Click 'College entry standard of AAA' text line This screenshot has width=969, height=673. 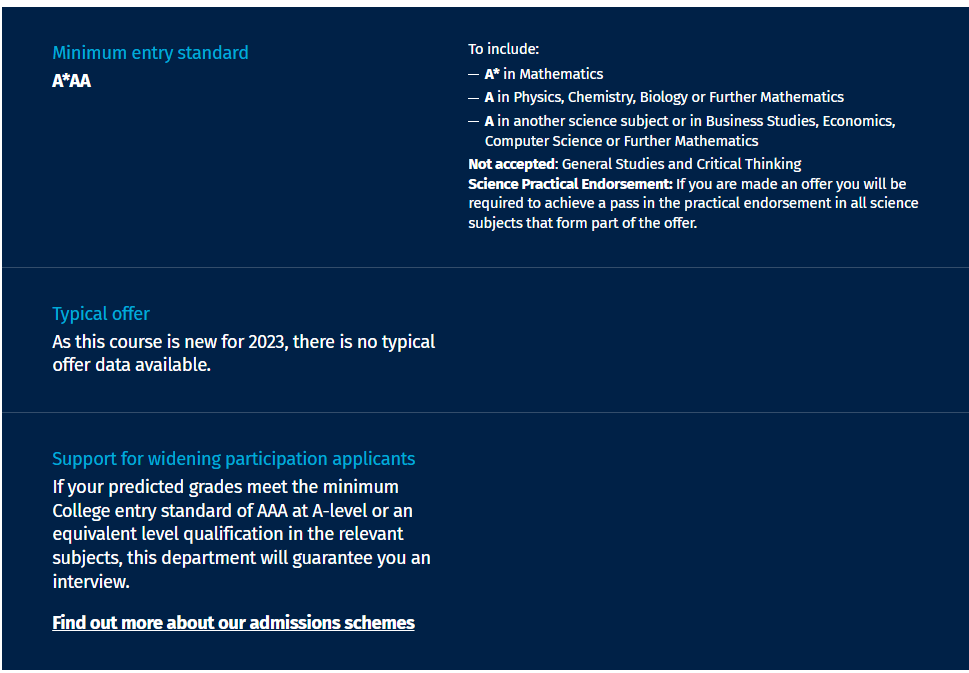pos(232,511)
